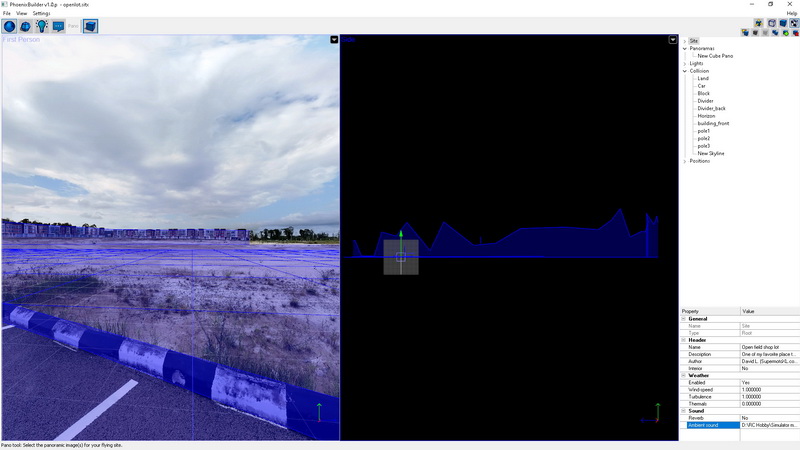The width and height of the screenshot is (800, 450).
Task: Click the second toolbar icon beside the globe
Action: click(26, 27)
